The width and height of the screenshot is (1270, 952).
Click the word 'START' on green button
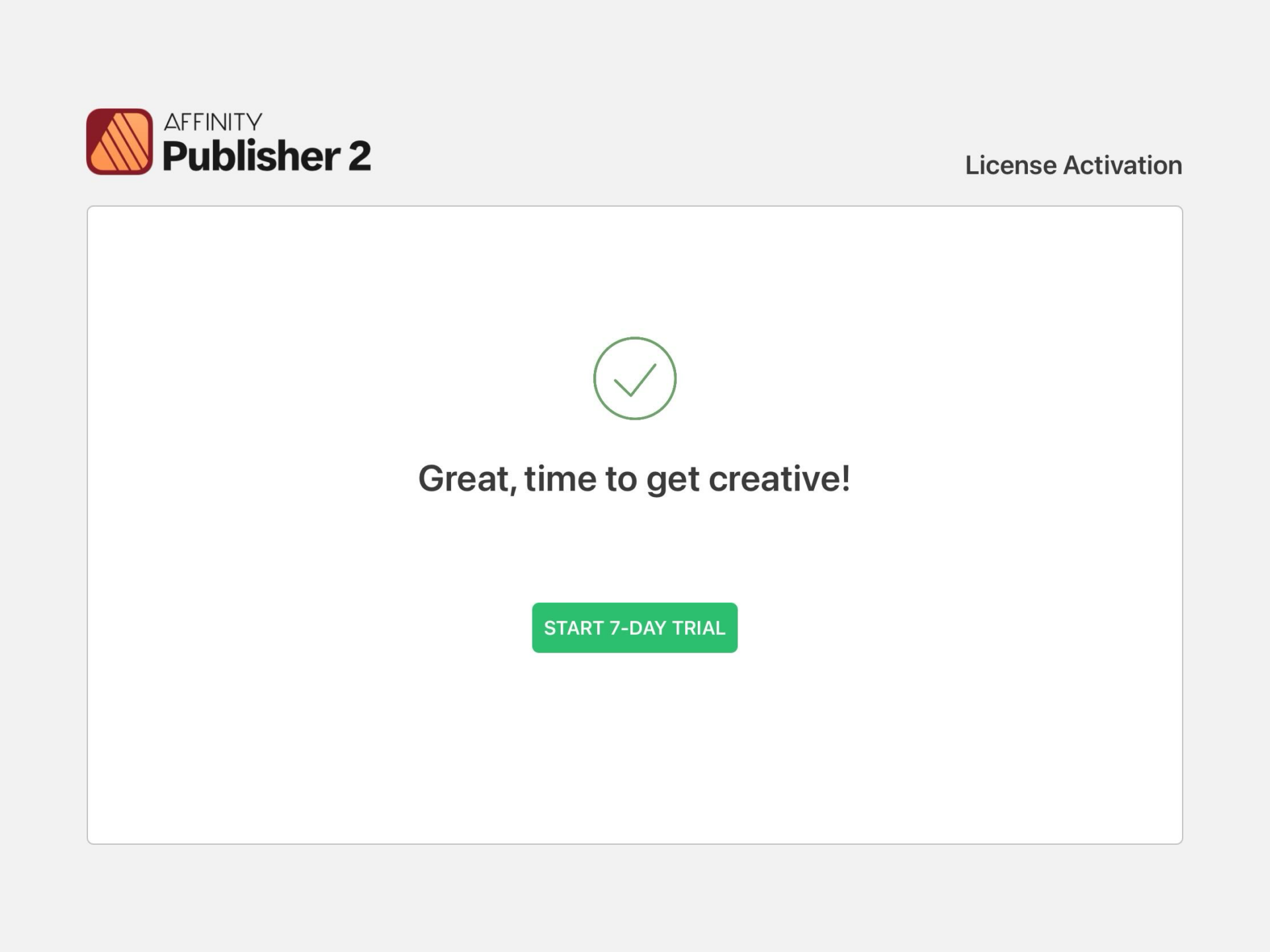point(573,627)
